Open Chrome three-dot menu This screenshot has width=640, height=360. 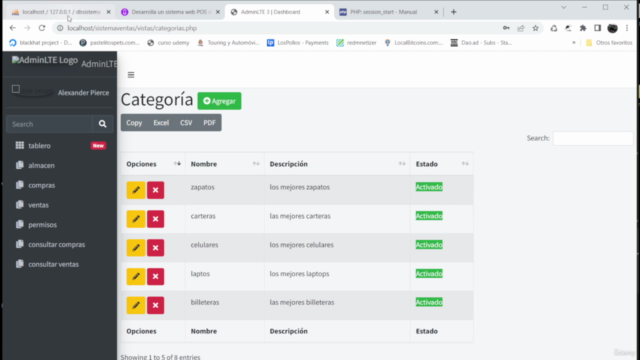[627, 28]
